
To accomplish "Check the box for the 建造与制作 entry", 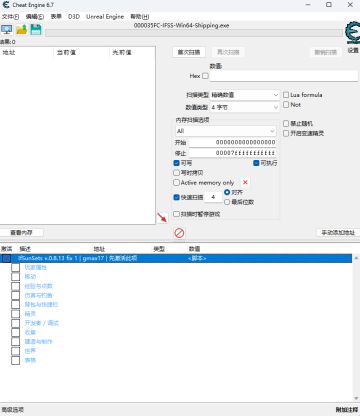I will 15,341.
